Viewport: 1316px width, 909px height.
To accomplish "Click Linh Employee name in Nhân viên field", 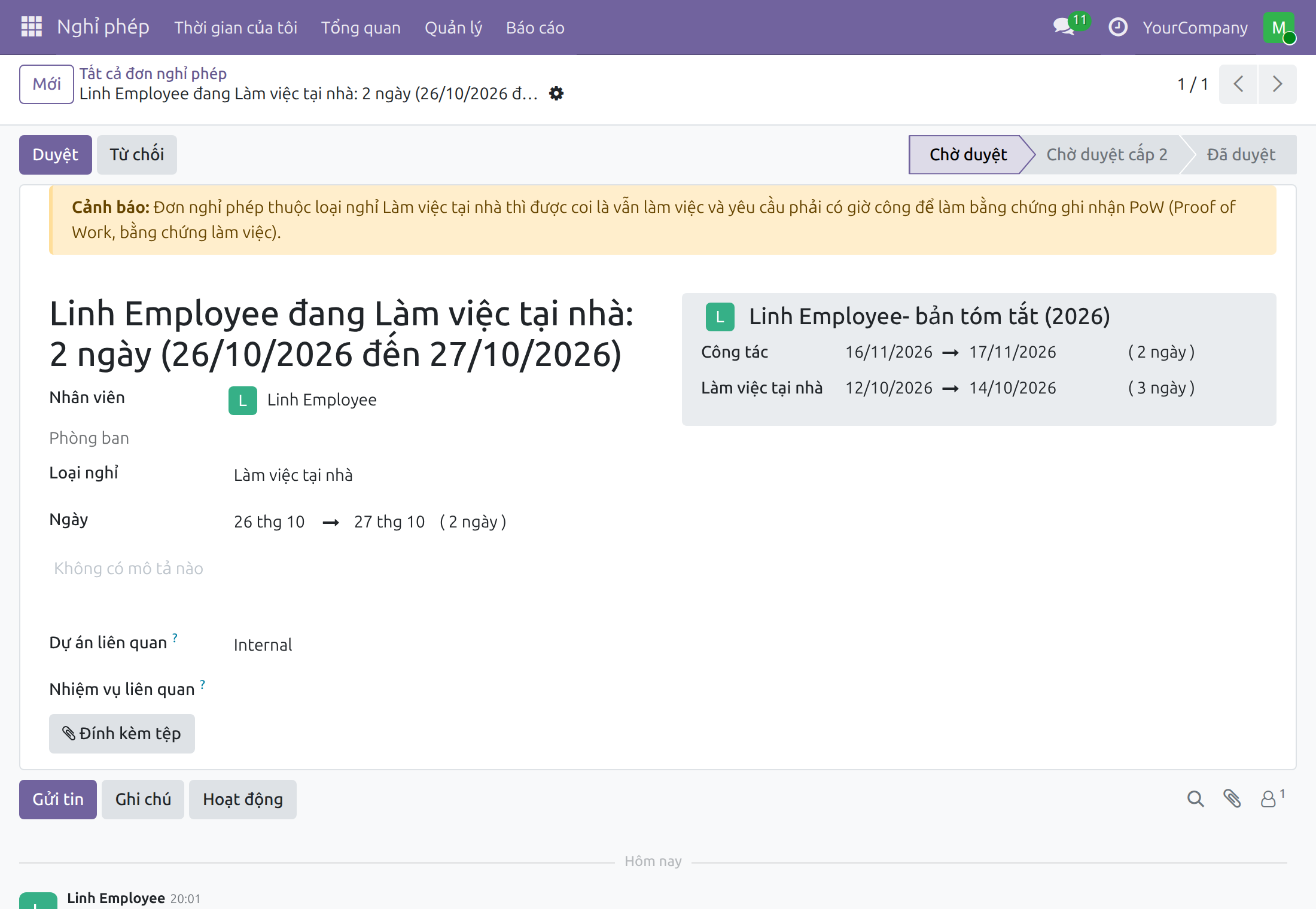I will coord(322,400).
